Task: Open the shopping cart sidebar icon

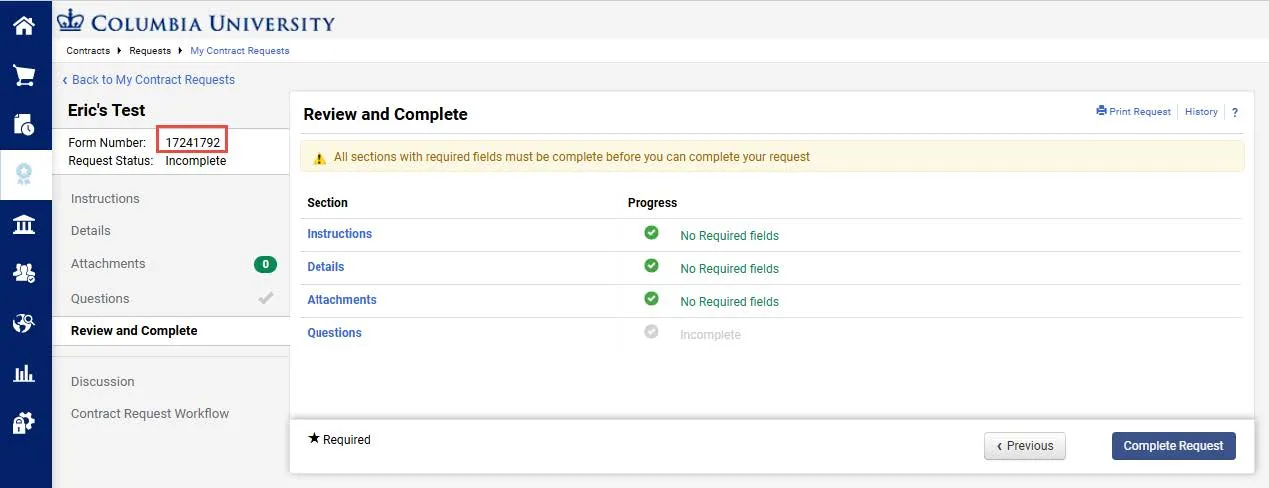Action: (24, 75)
